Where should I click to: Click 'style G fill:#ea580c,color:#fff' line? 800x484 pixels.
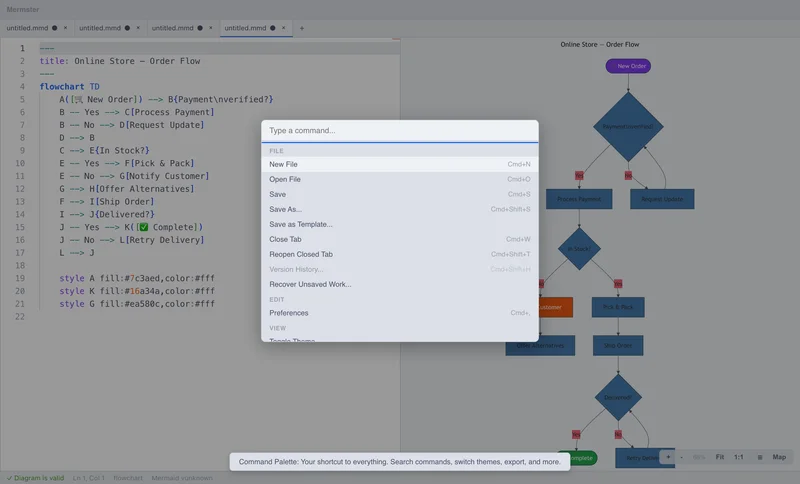[137, 303]
